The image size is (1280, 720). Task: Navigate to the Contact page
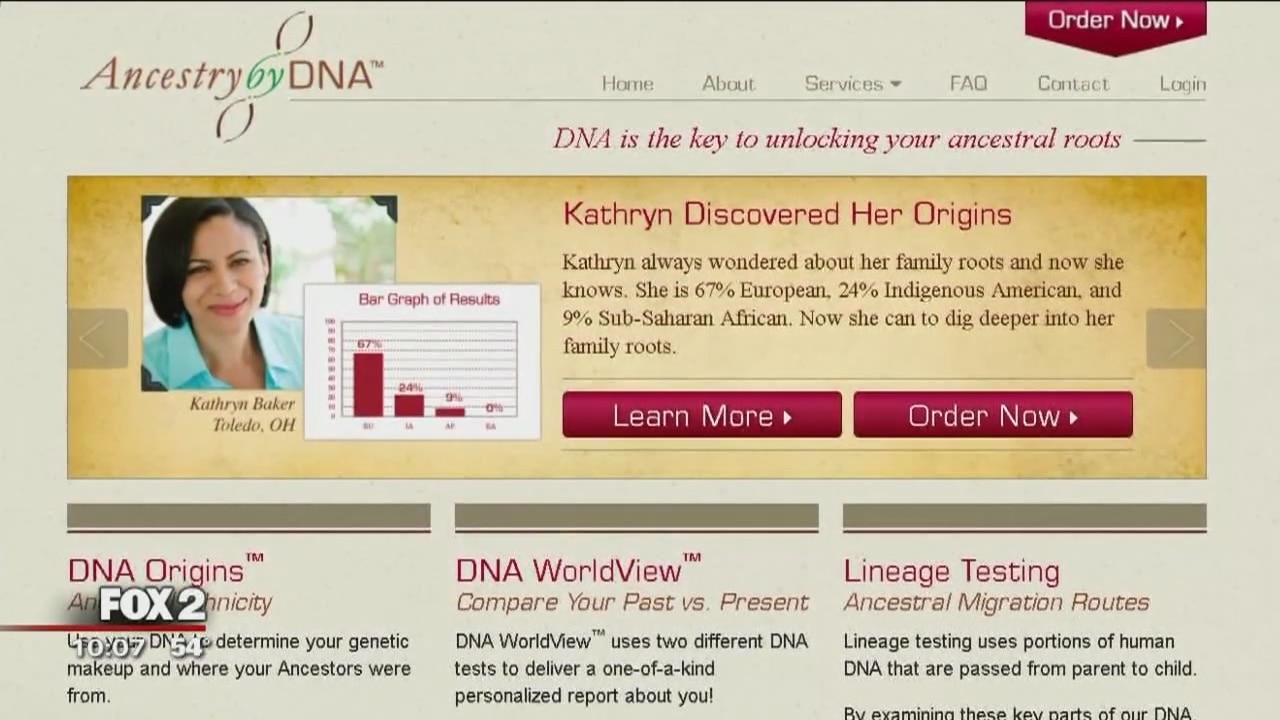1073,84
